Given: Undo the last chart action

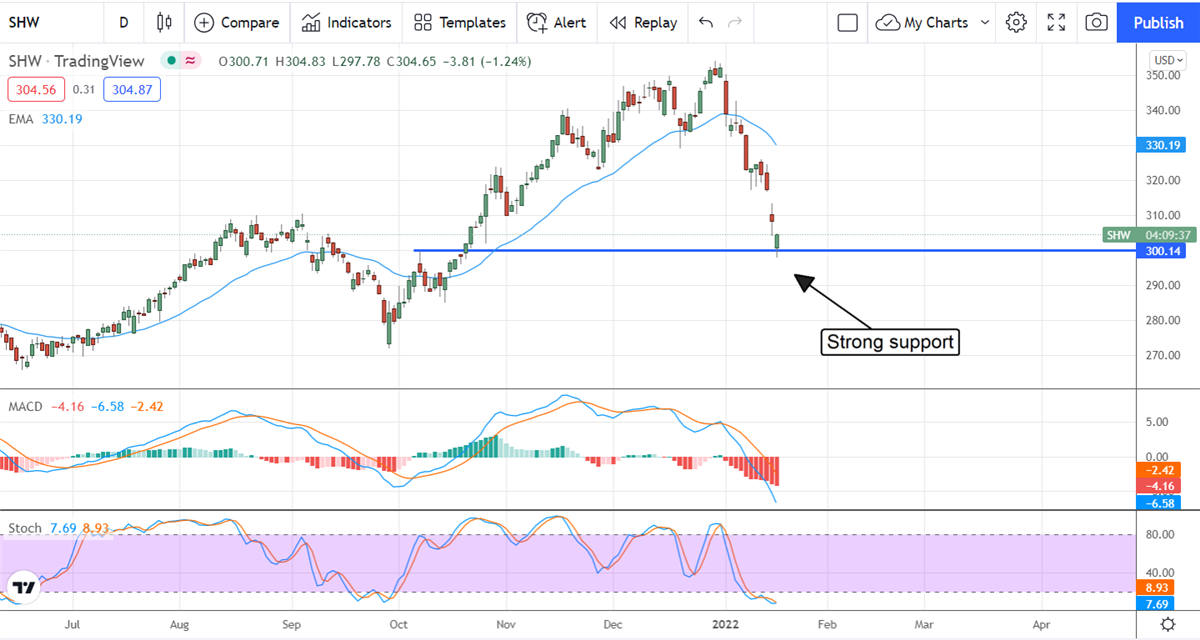Looking at the screenshot, I should coord(706,22).
